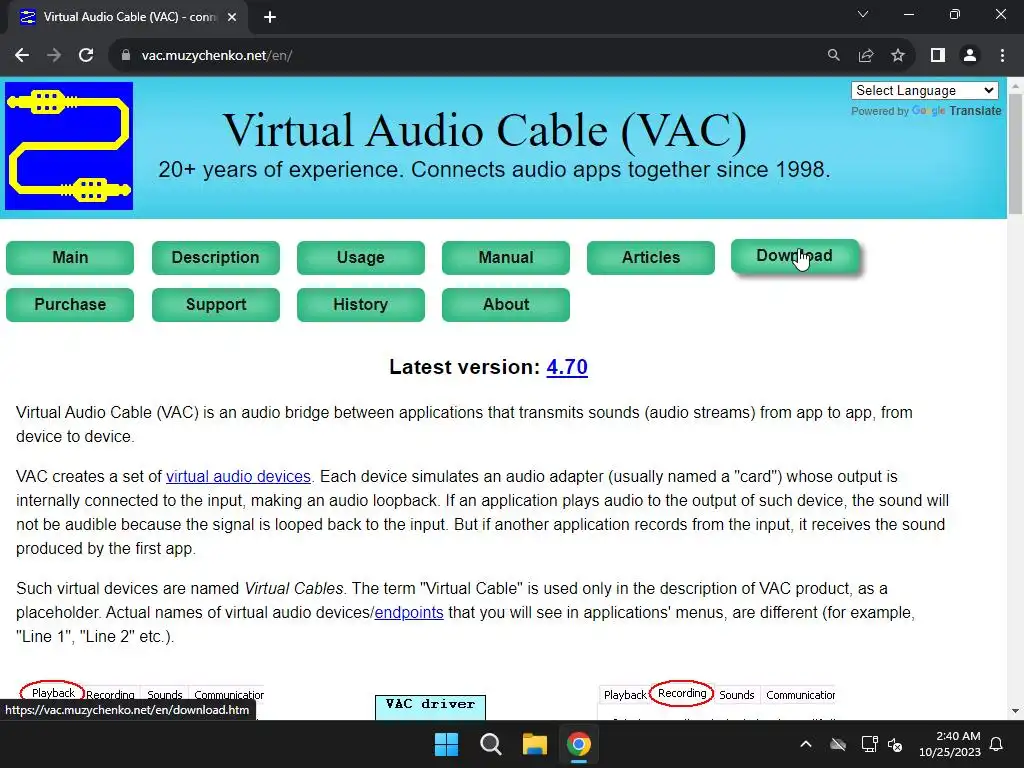Open the browser zoom search icon
This screenshot has height=768, width=1024.
point(833,56)
